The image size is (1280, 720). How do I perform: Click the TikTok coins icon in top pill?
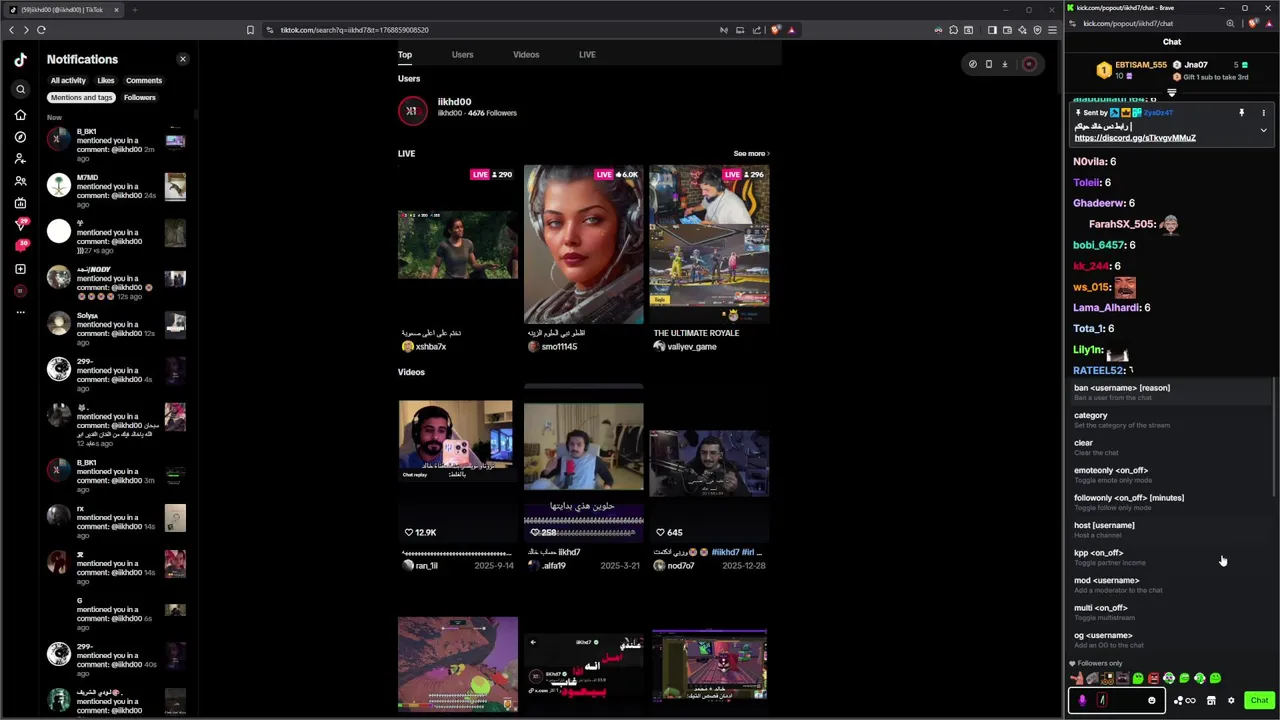pyautogui.click(x=972, y=64)
